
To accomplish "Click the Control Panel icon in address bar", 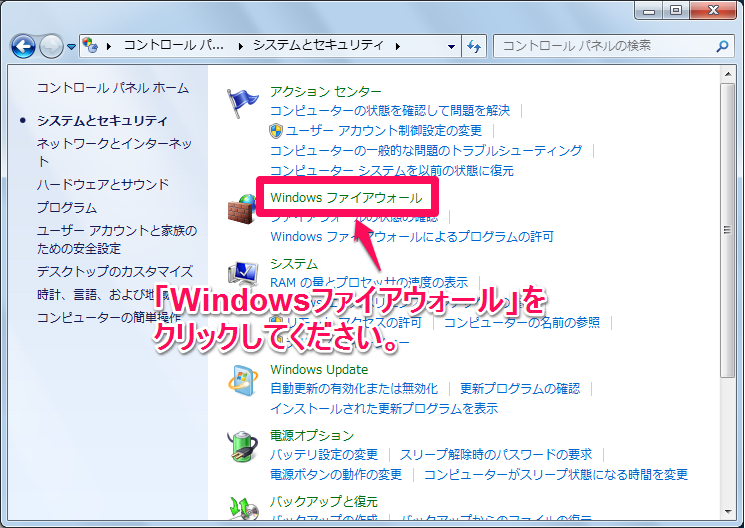I will coord(90,45).
